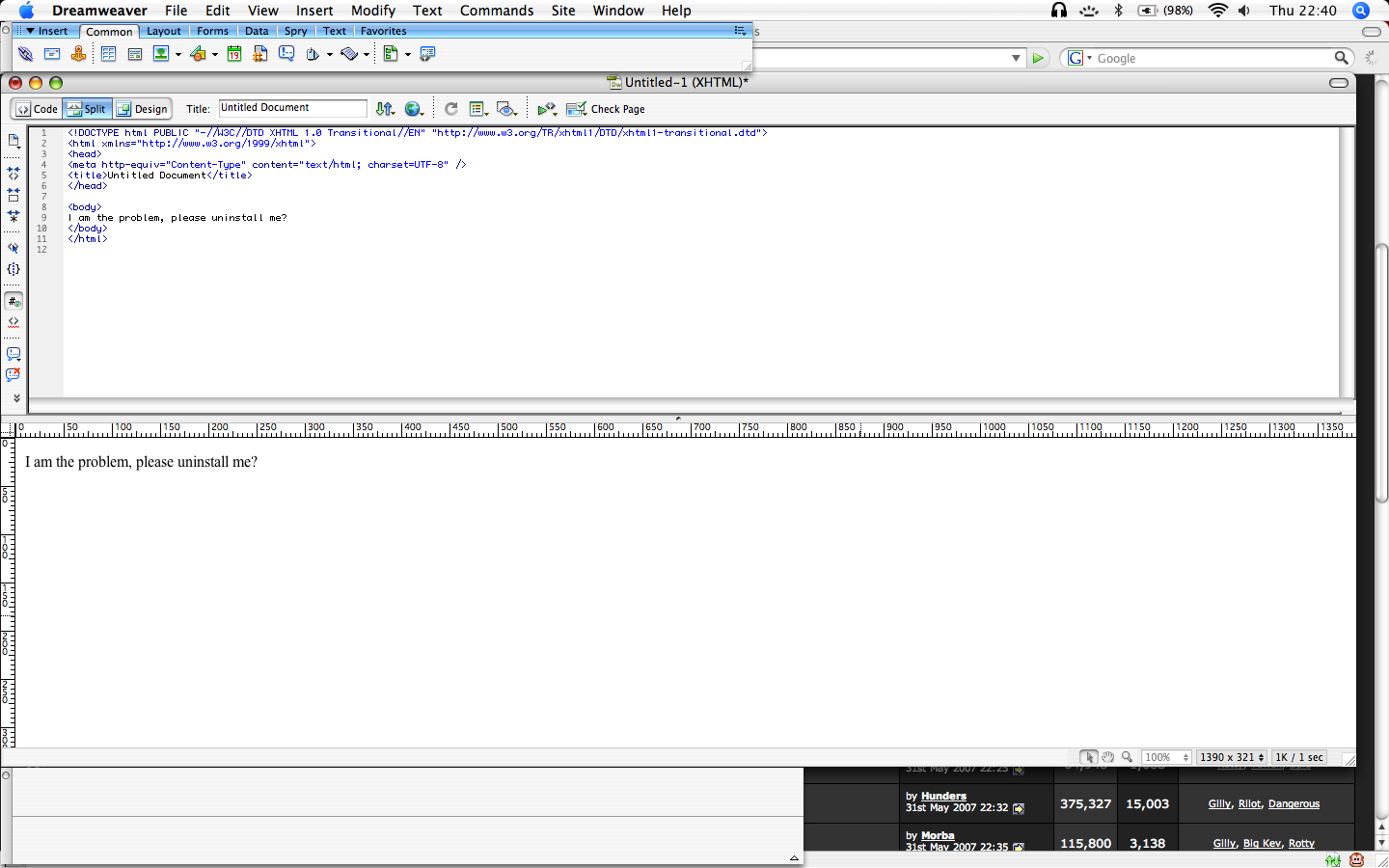Insert a Named Anchor

tap(78, 54)
